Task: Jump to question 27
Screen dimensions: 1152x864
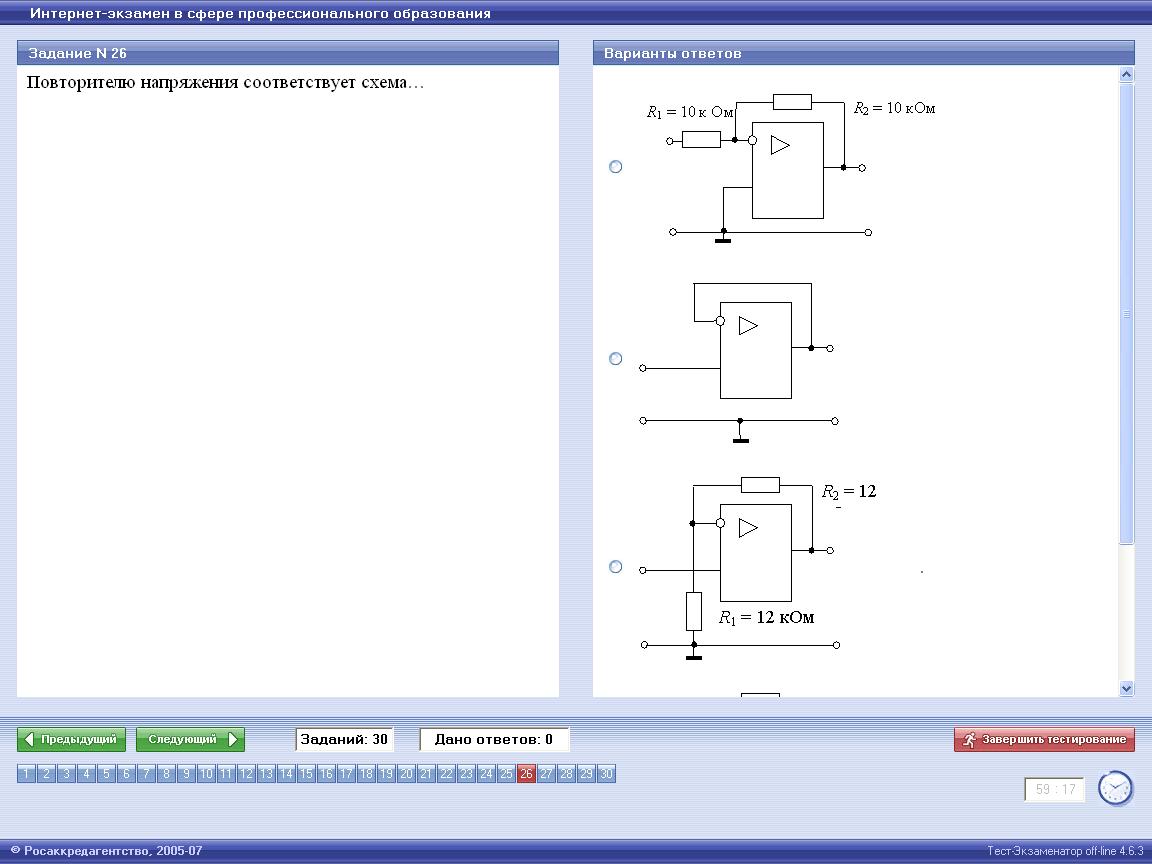Action: [x=546, y=774]
